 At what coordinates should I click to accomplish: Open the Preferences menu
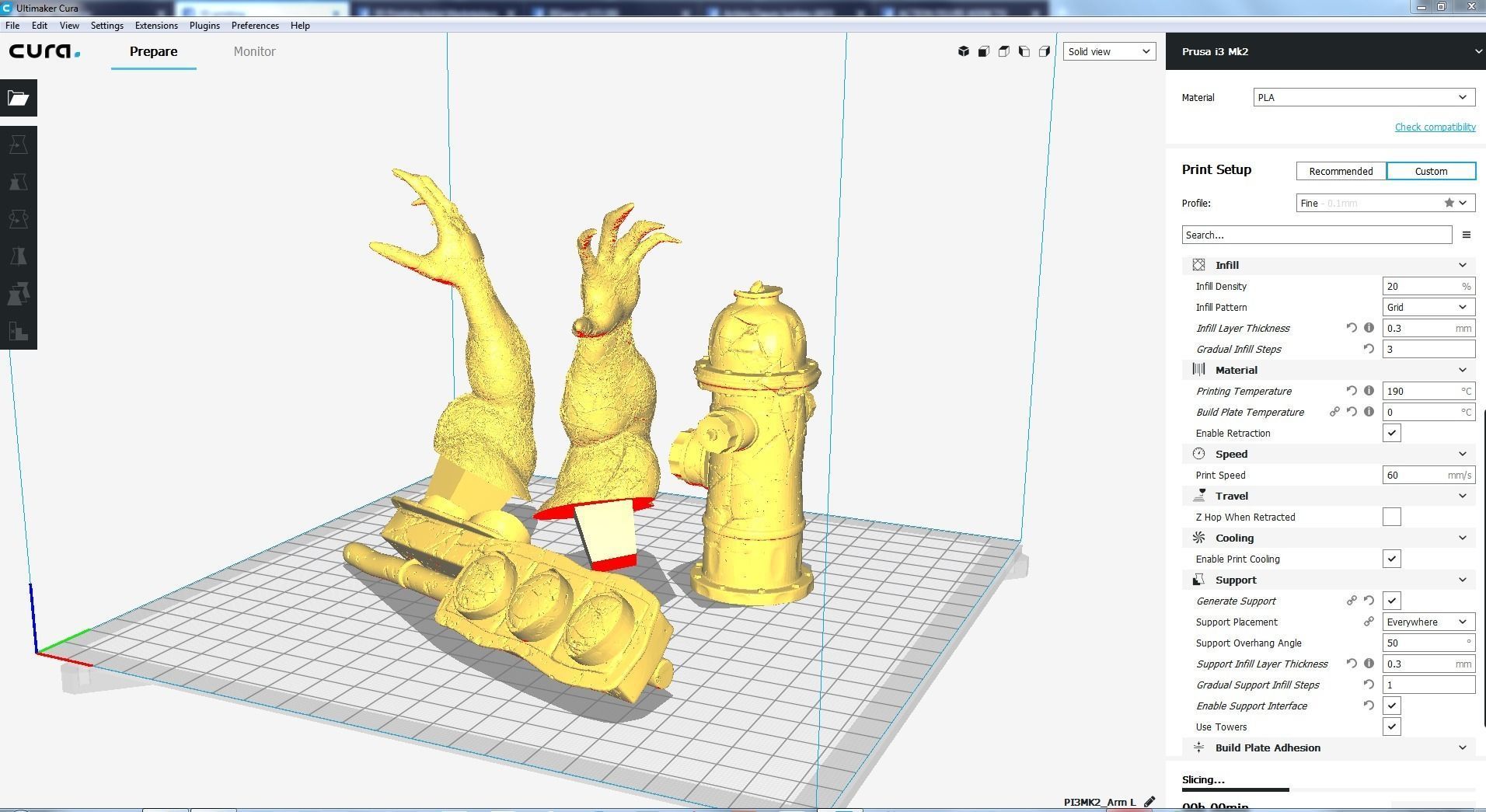point(255,26)
